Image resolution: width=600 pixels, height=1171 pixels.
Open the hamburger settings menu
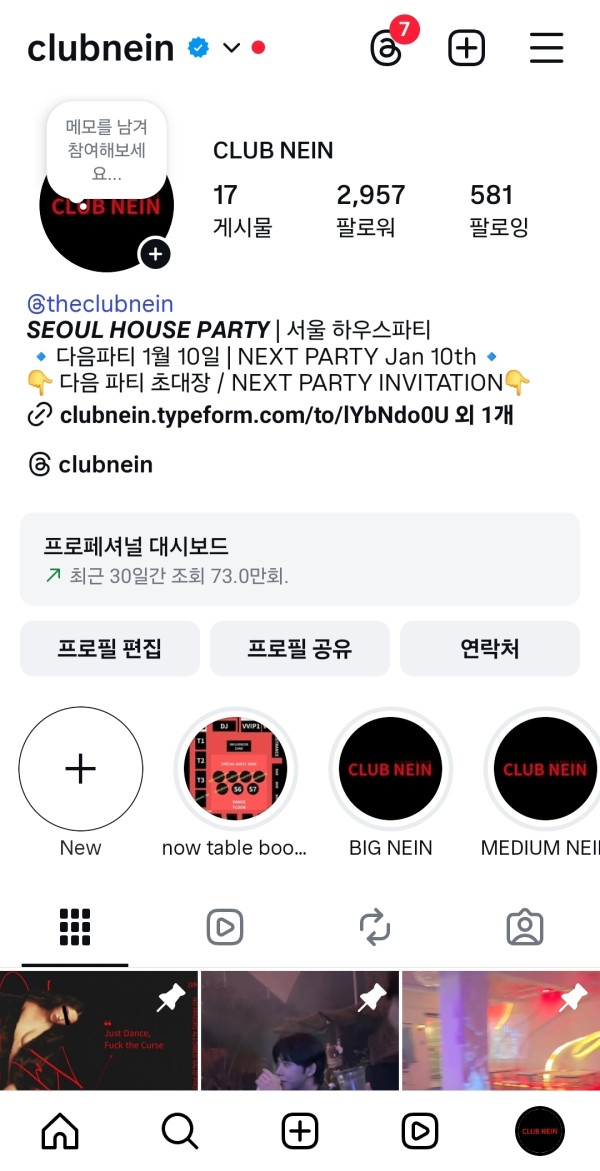pyautogui.click(x=546, y=48)
